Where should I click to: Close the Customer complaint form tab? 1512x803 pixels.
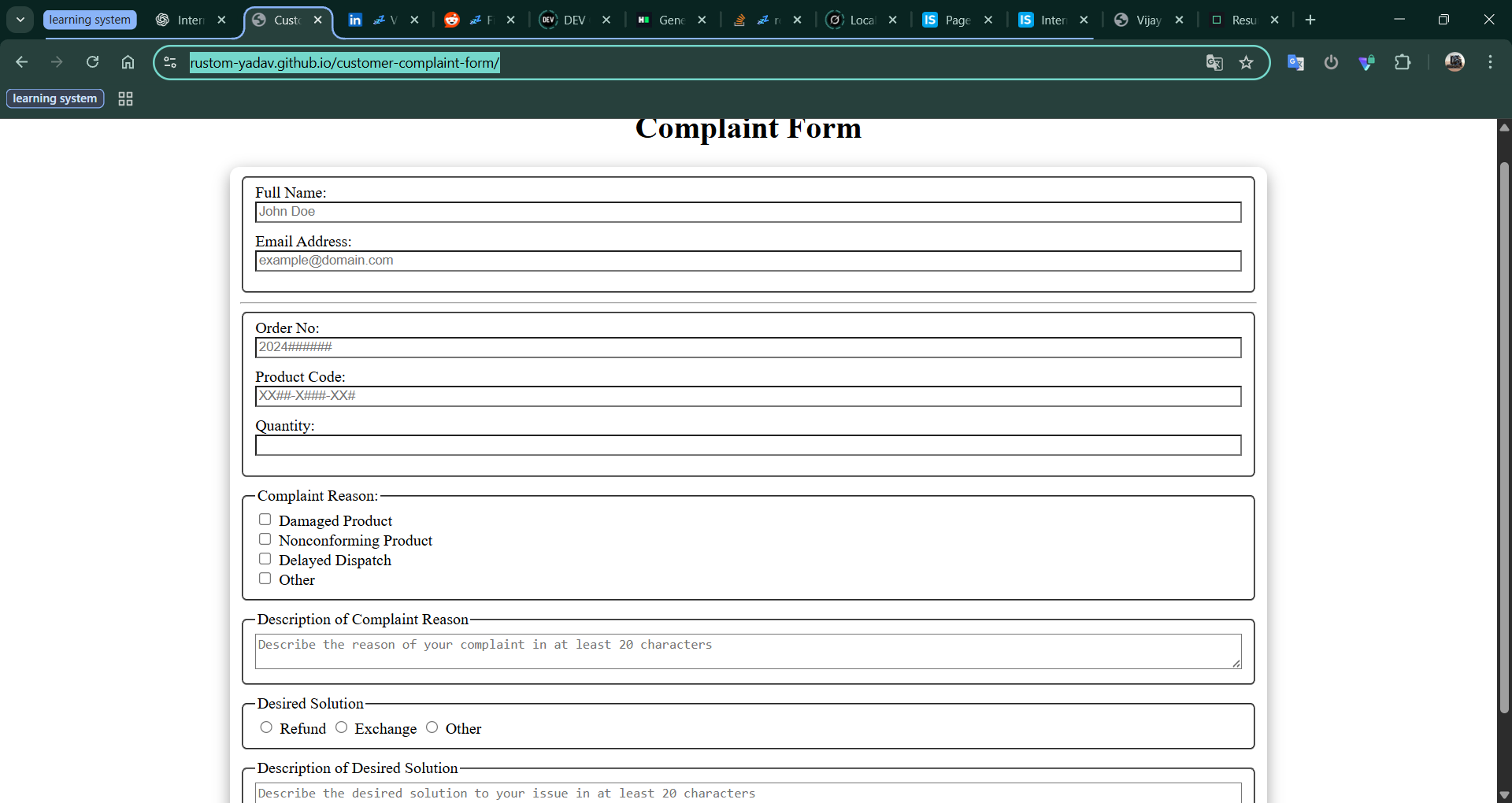(318, 20)
